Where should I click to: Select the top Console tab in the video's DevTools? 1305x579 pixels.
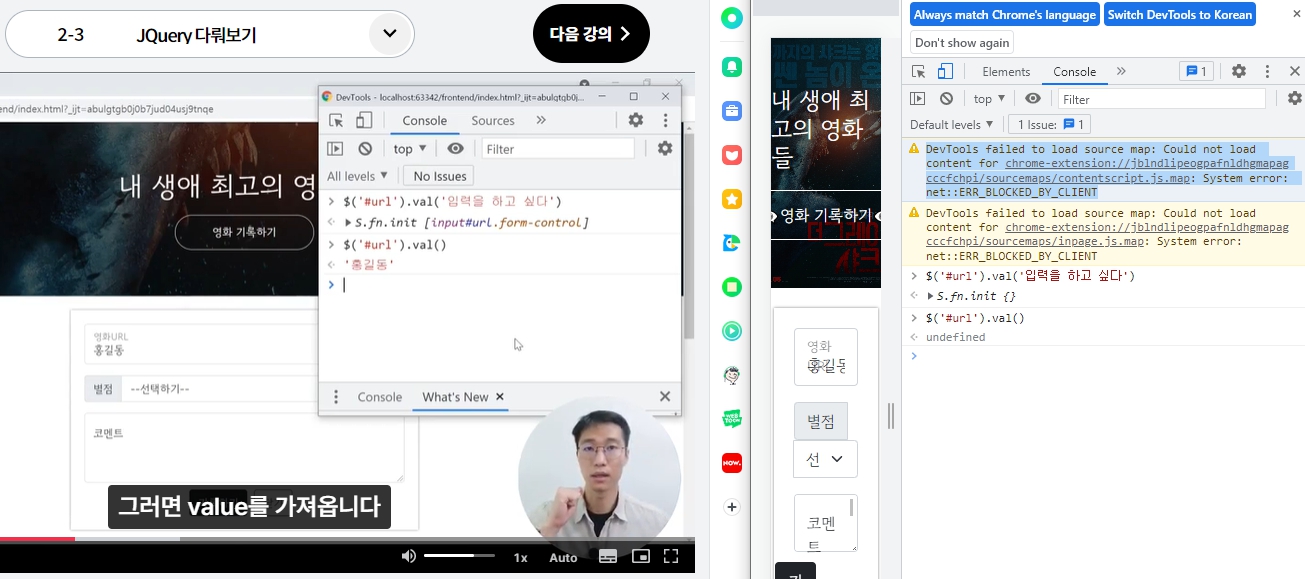click(425, 120)
